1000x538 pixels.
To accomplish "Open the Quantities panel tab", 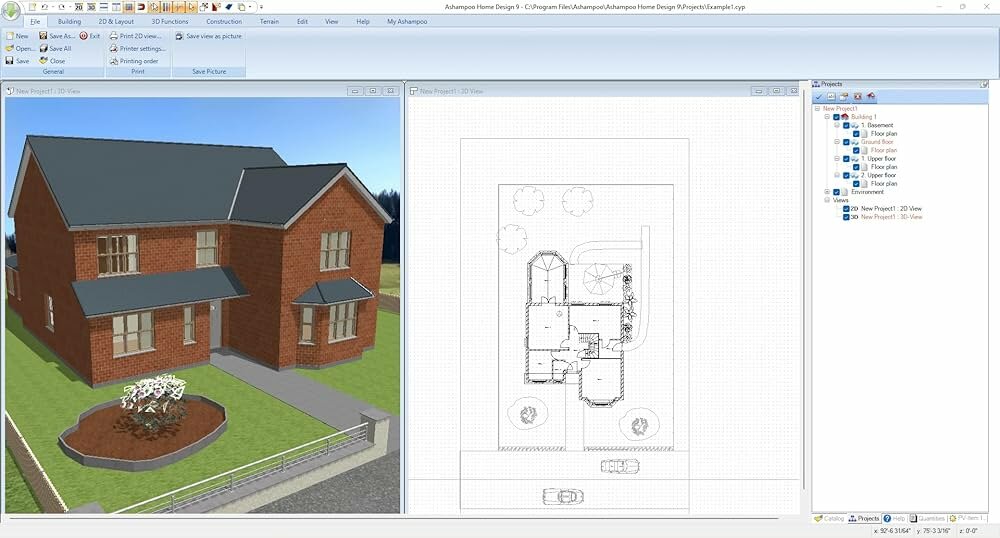I will 927,518.
